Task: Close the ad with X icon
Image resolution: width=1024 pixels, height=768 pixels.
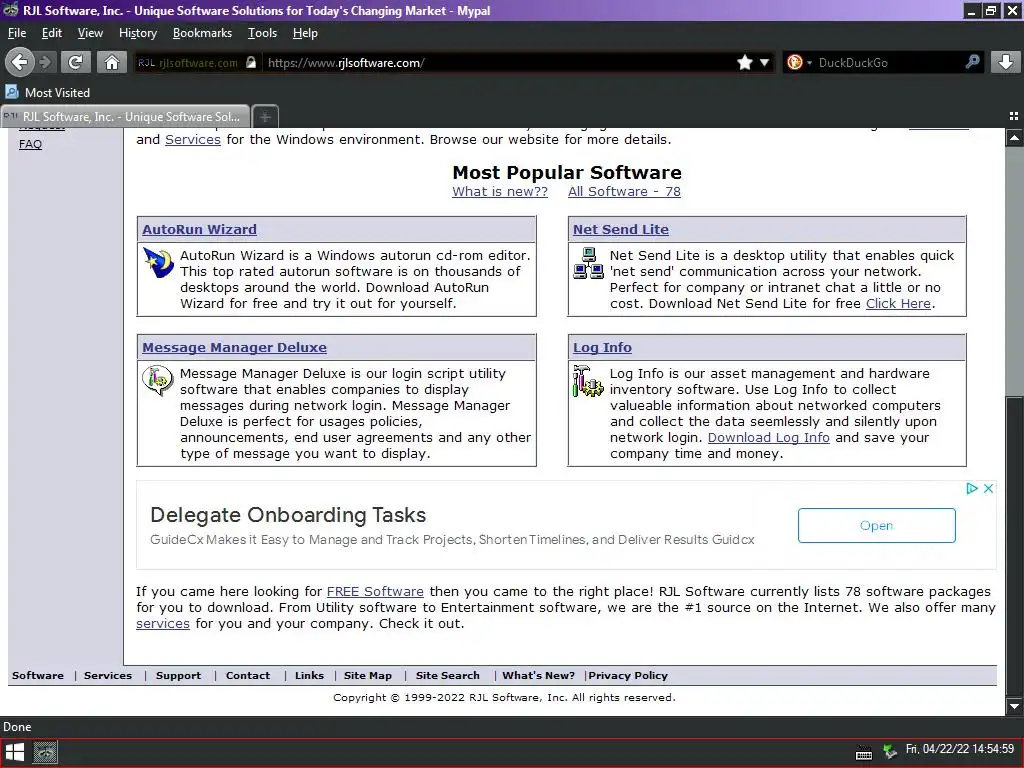Action: (x=989, y=488)
